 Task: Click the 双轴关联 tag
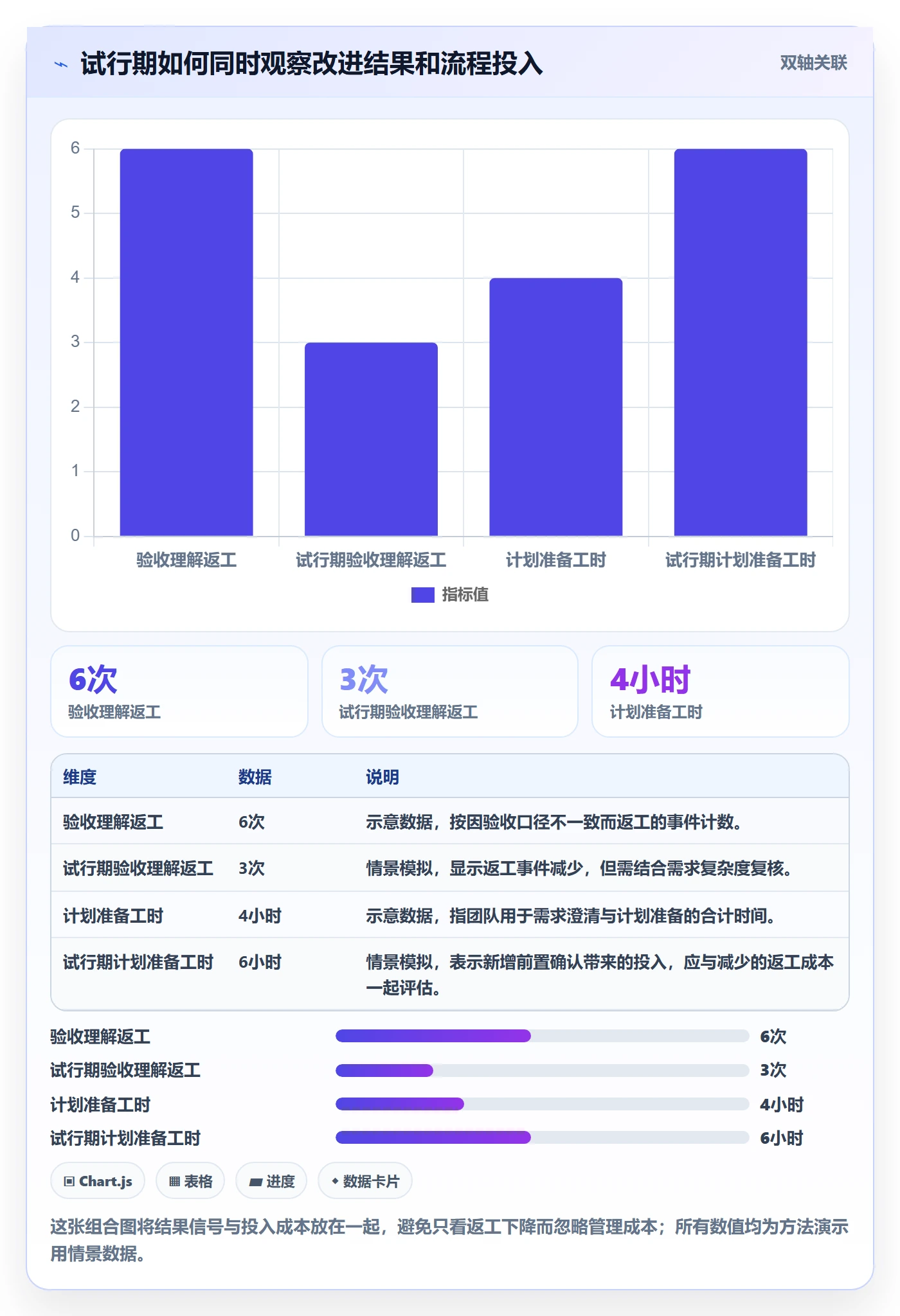pyautogui.click(x=813, y=62)
